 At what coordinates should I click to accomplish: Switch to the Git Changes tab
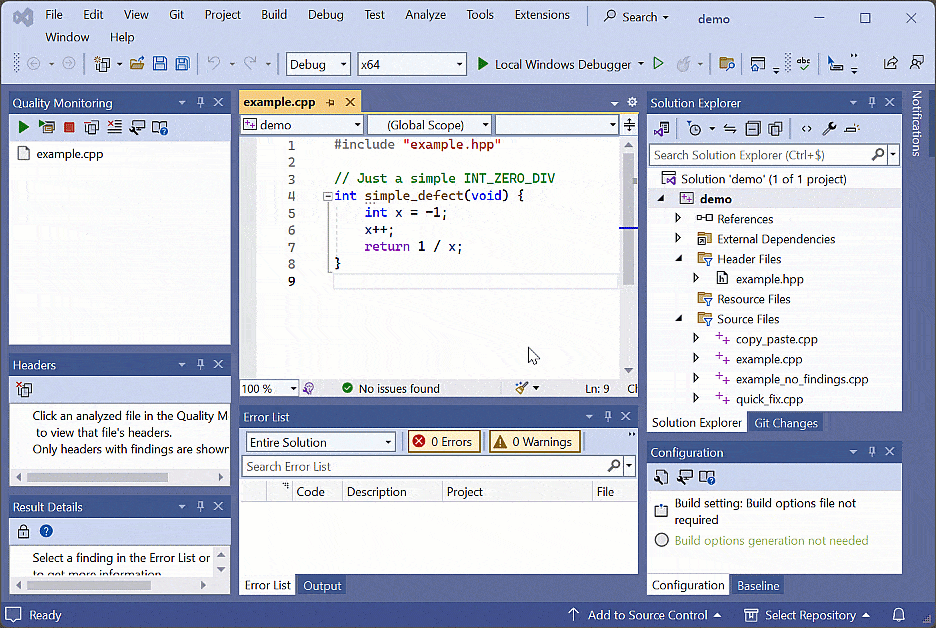pos(785,423)
